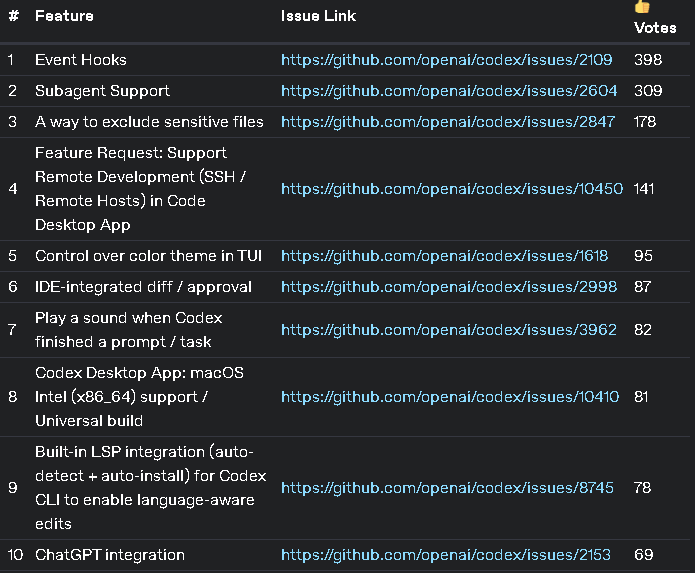Open the issues/2153 ChatGPT integration link
Viewport: 695px width, 573px height.
pos(446,555)
